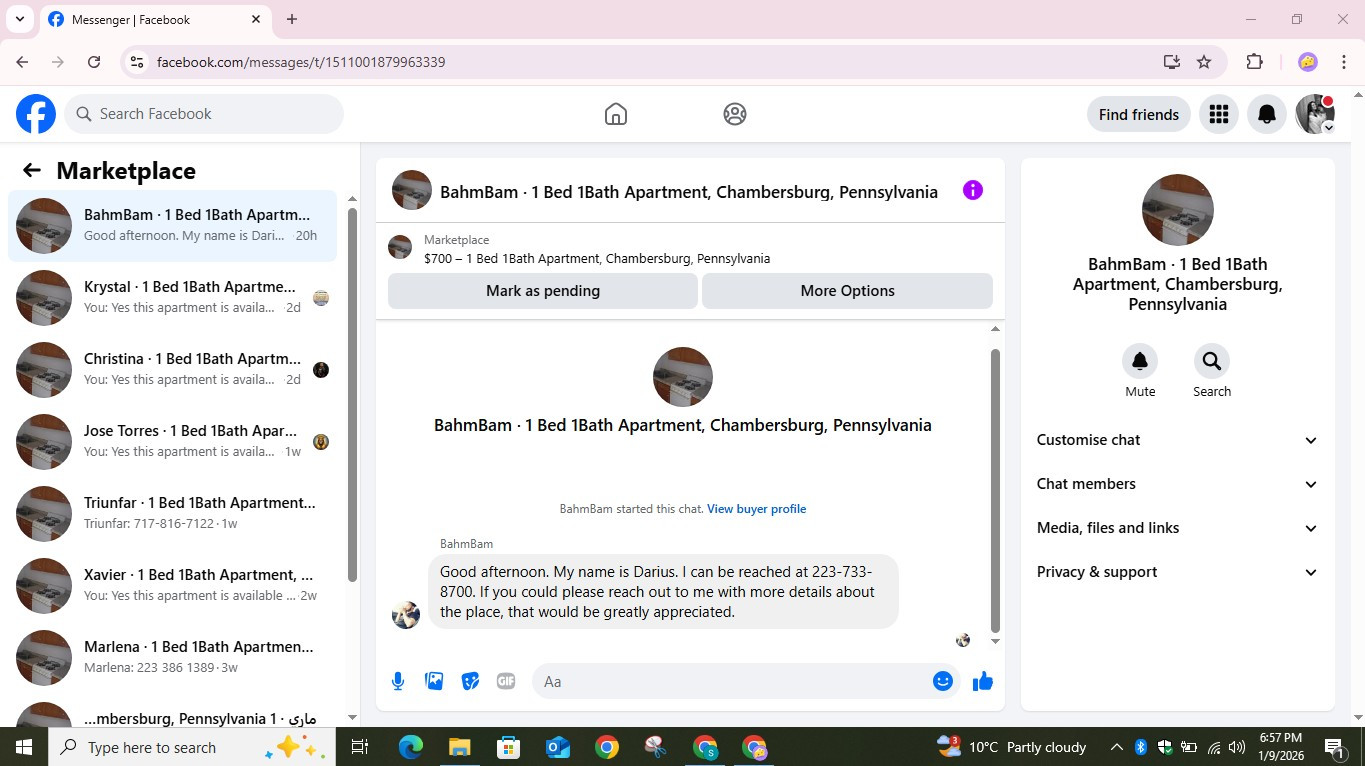Click the More Options button

[848, 291]
